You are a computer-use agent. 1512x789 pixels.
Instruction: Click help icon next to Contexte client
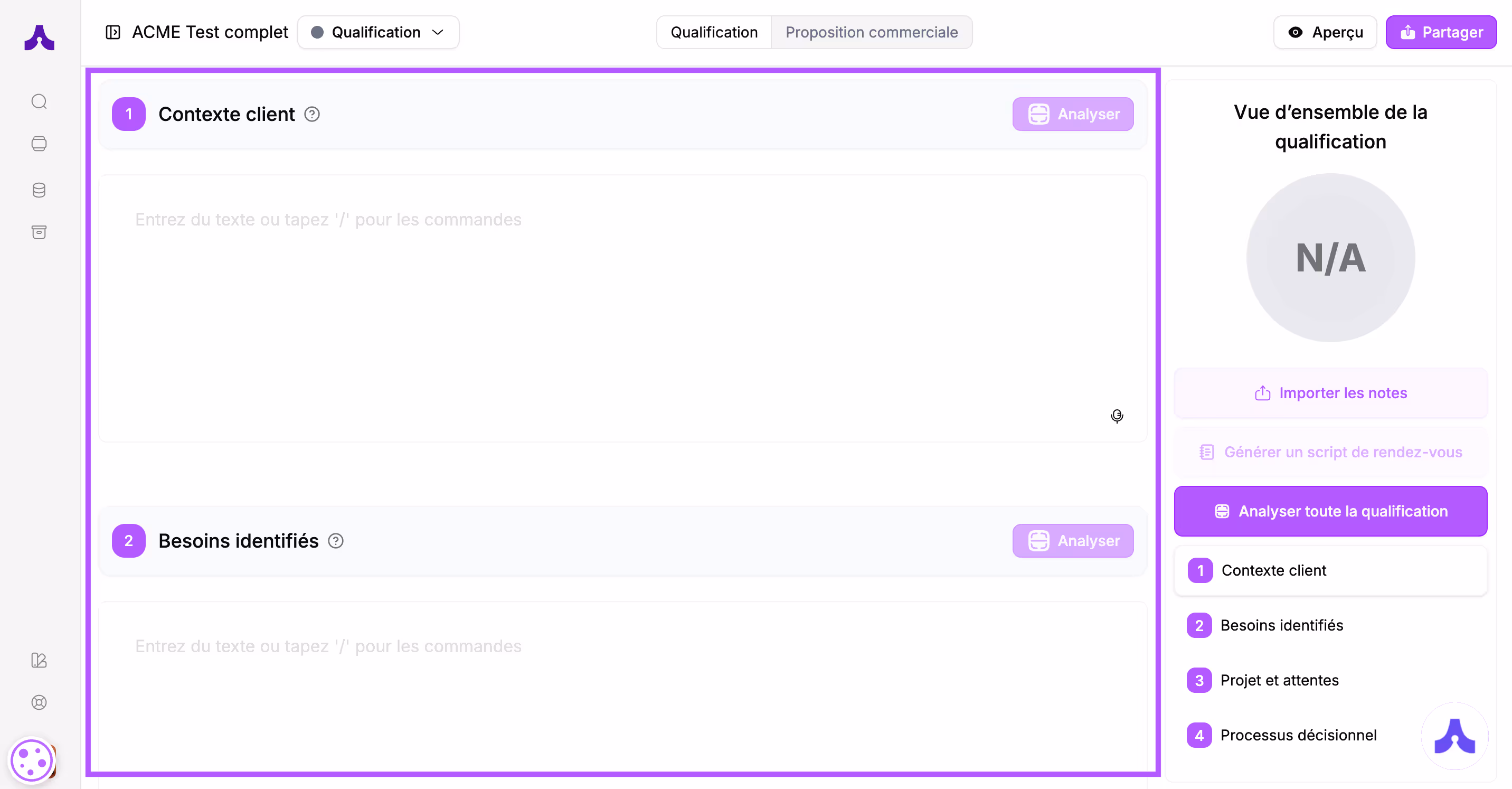click(311, 114)
